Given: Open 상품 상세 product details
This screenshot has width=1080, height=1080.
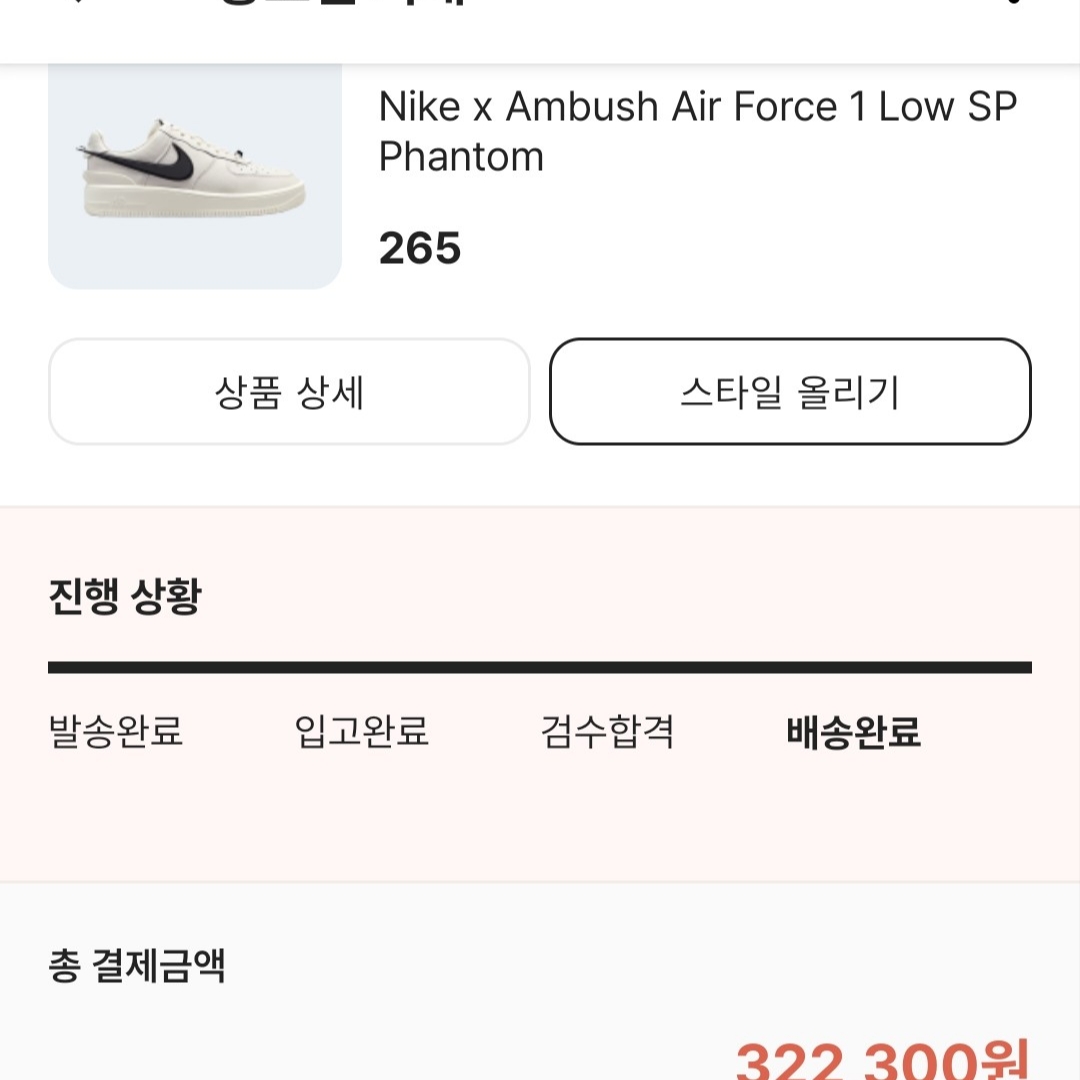Looking at the screenshot, I should click(x=289, y=391).
